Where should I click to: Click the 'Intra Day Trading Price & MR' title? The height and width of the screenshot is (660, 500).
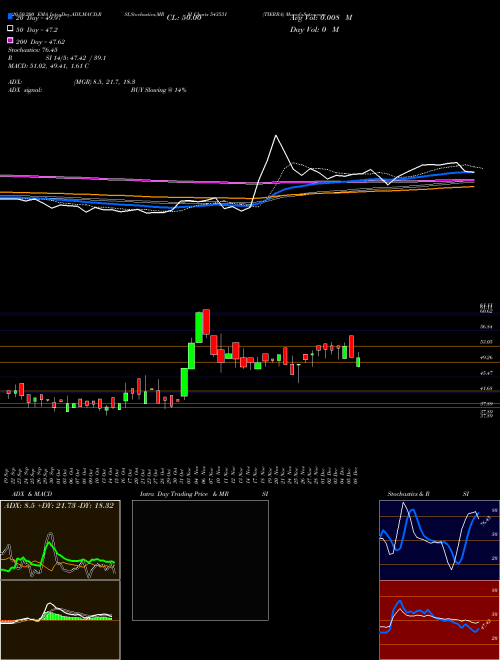click(x=184, y=494)
